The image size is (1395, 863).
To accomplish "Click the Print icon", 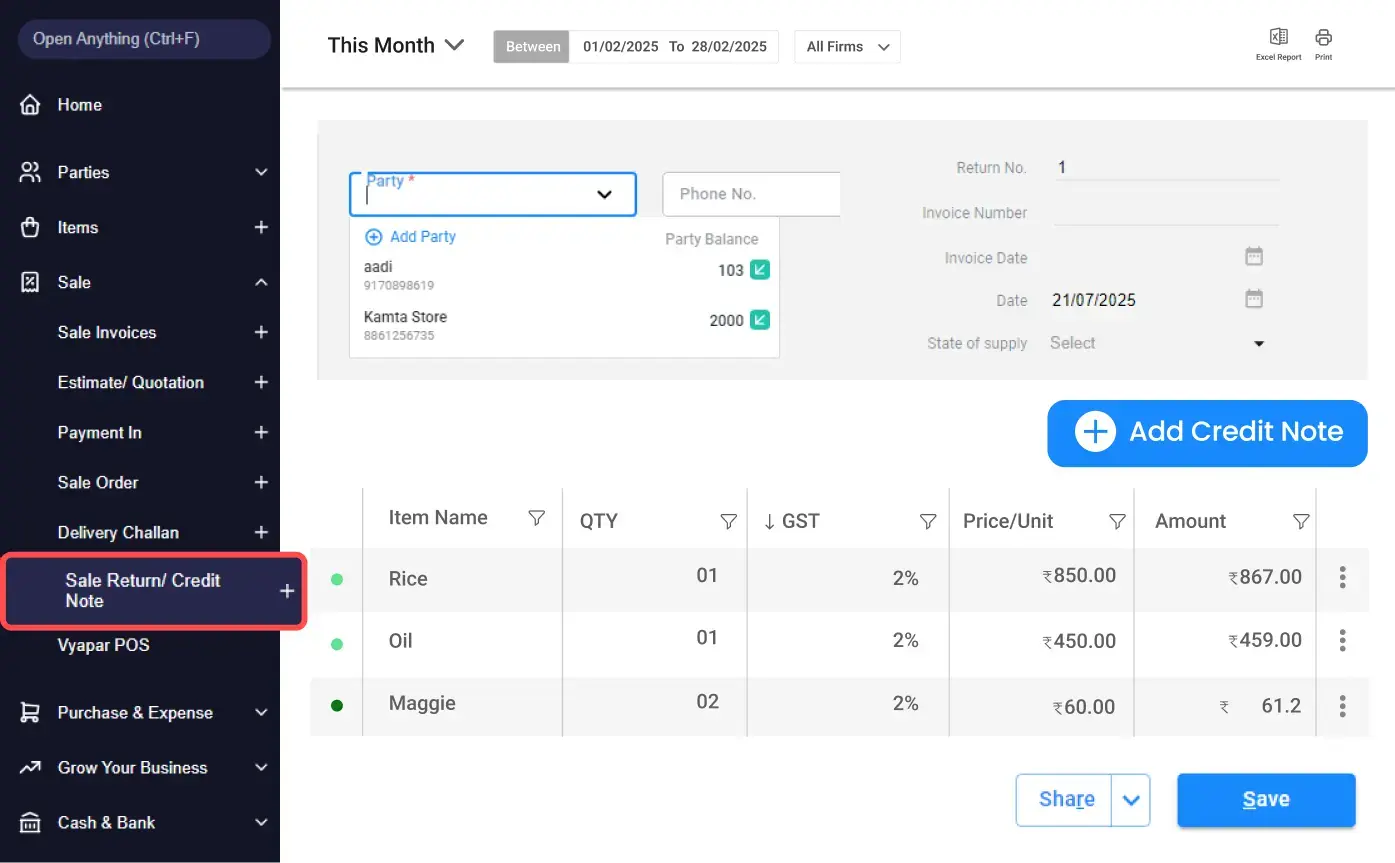I will (1323, 38).
